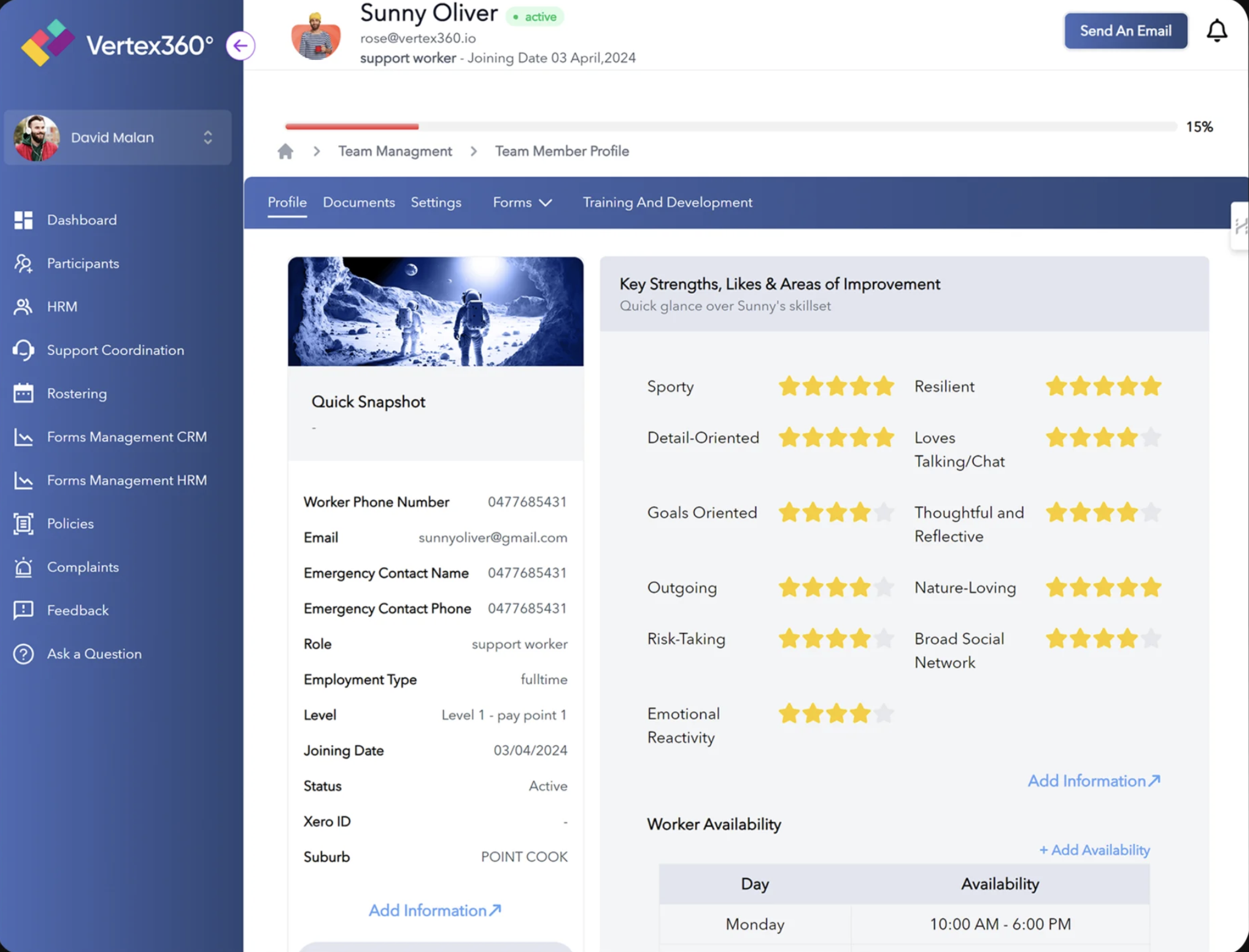Click the Send An Email button

coord(1125,31)
